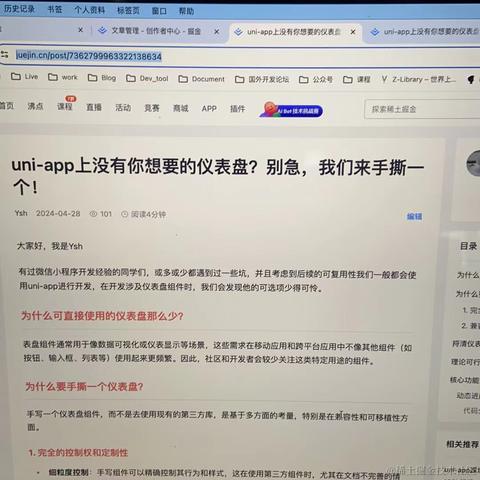This screenshot has height=480, width=480.
Task: Go to 沸点 in juejin navigation
Action: pos(35,106)
